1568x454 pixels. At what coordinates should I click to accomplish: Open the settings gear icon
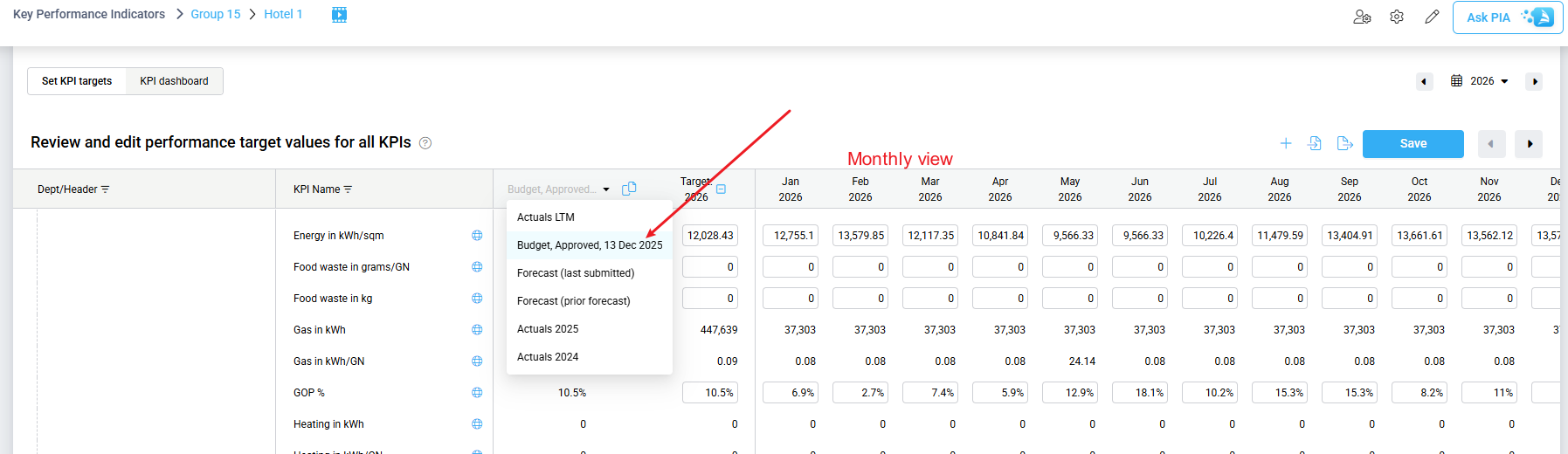[1397, 17]
